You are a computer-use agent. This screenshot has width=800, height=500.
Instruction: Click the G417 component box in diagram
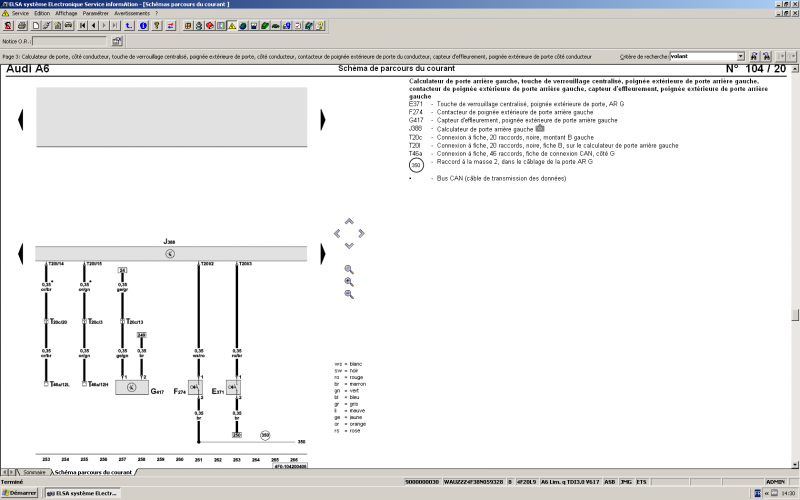coord(132,387)
